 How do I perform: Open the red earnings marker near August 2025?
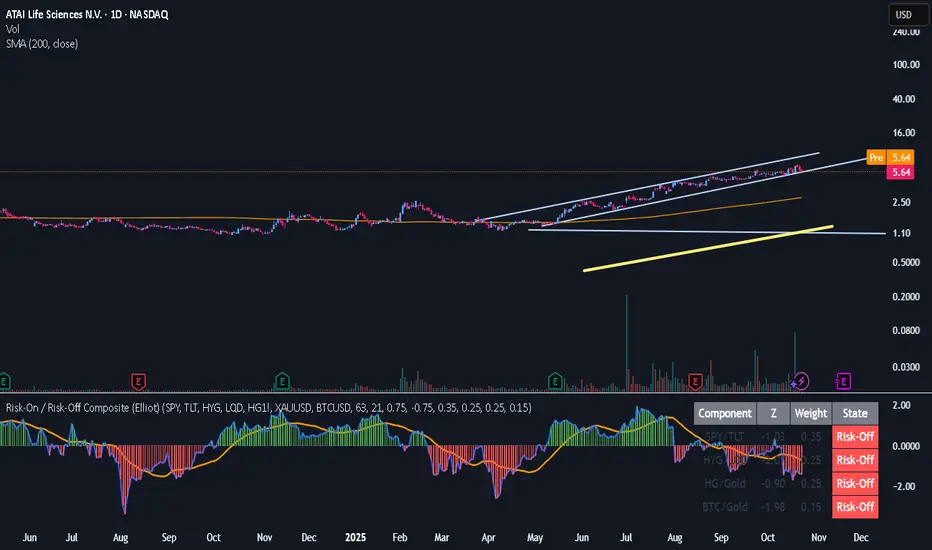(x=695, y=381)
